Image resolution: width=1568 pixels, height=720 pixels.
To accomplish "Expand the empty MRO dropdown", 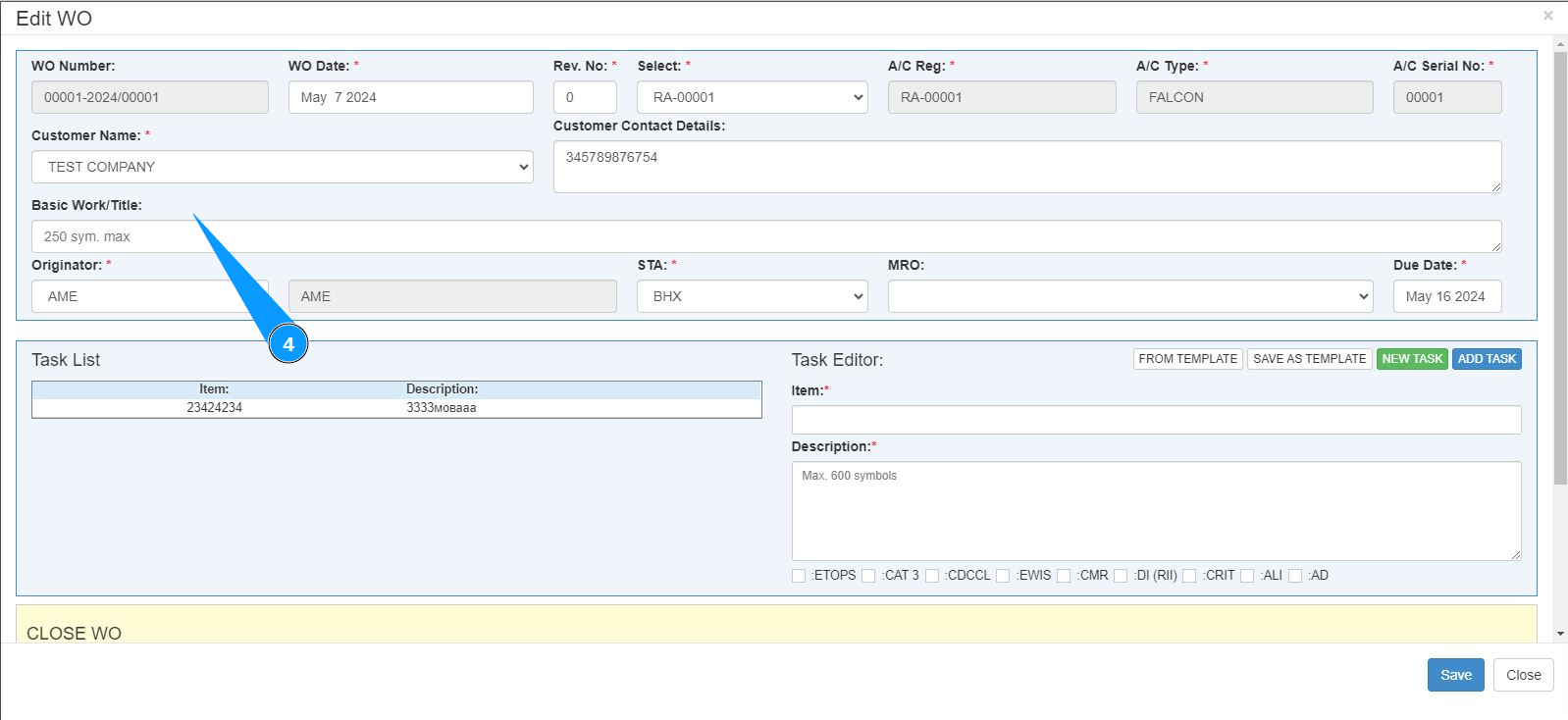I will click(1129, 296).
